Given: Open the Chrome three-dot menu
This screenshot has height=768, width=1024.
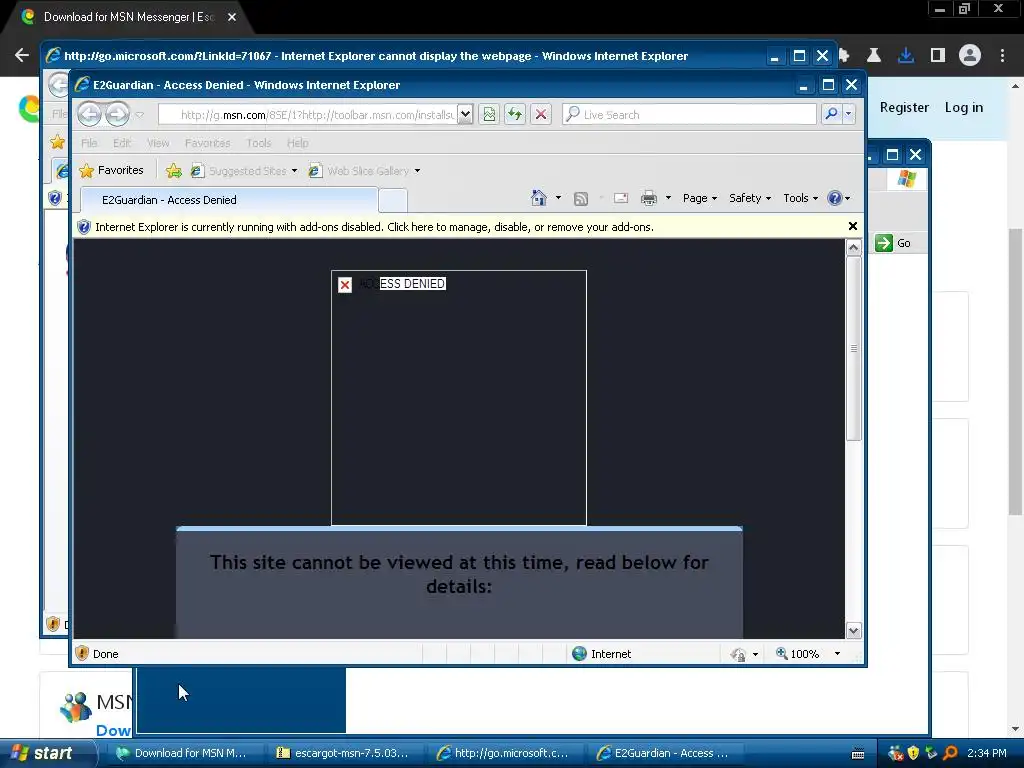Looking at the screenshot, I should pos(1002,56).
